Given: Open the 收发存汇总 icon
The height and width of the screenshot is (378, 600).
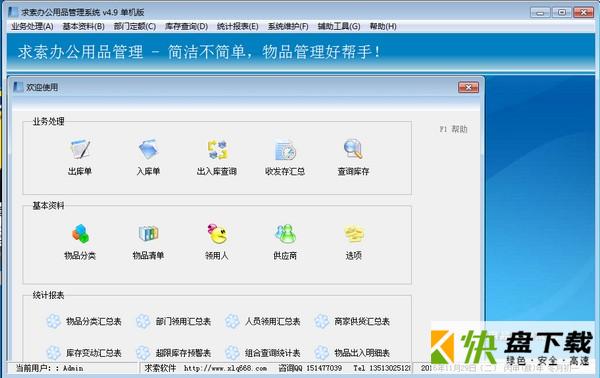Looking at the screenshot, I should coord(285,150).
